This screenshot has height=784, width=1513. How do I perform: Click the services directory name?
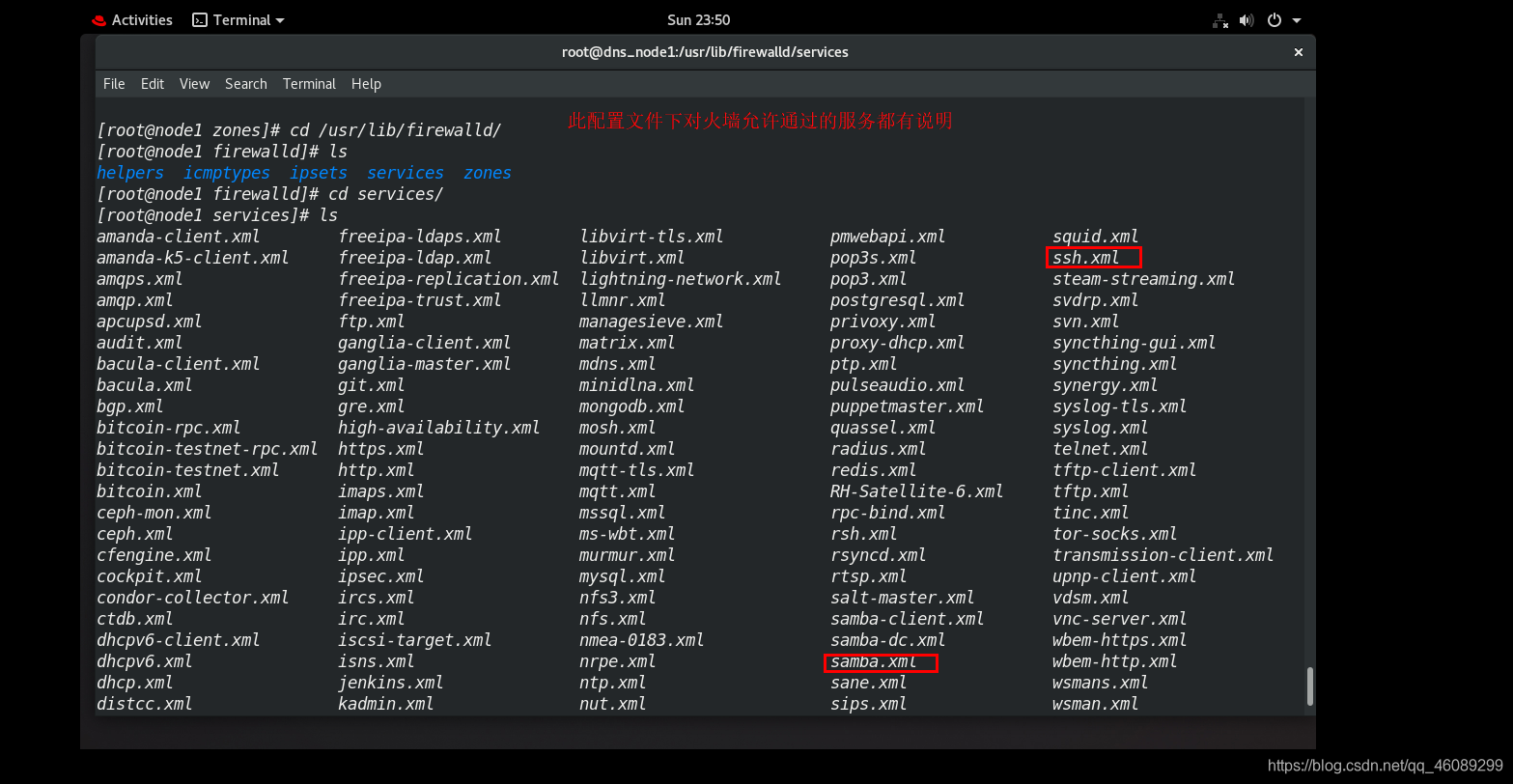pos(406,173)
